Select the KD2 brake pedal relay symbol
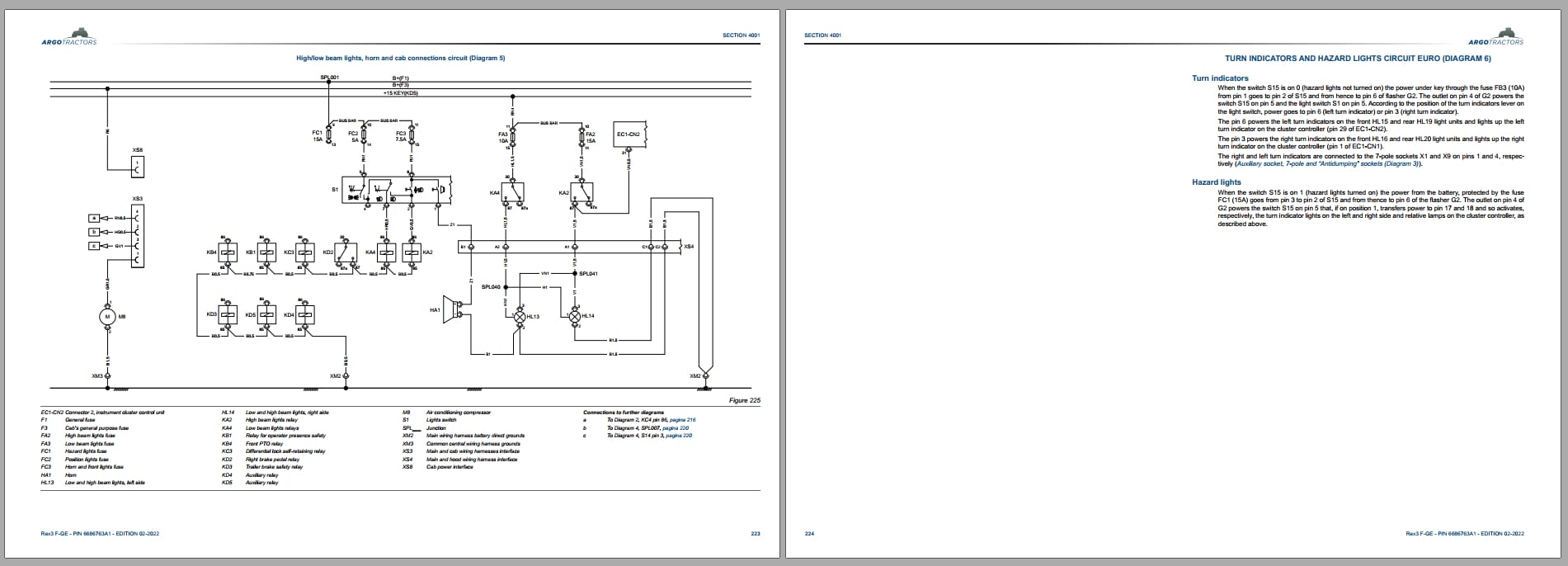Image resolution: width=1568 pixels, height=566 pixels. [347, 252]
